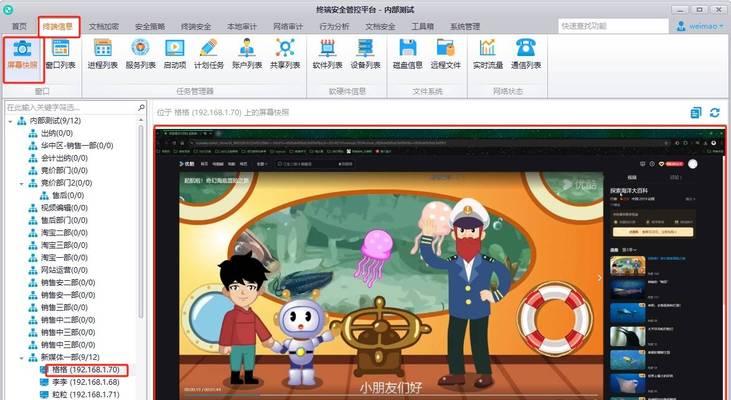This screenshot has width=731, height=400.
Task: Select 淘宝二部(0/0) in the tree
Action: (x=64, y=233)
